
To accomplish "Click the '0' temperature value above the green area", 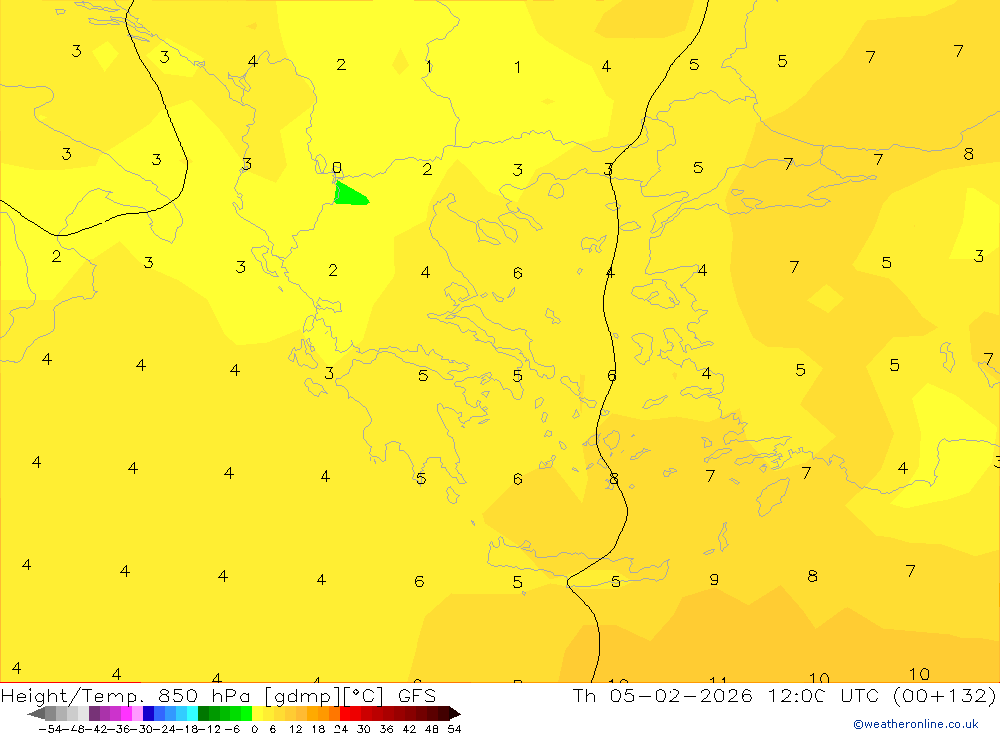I will 337,168.
